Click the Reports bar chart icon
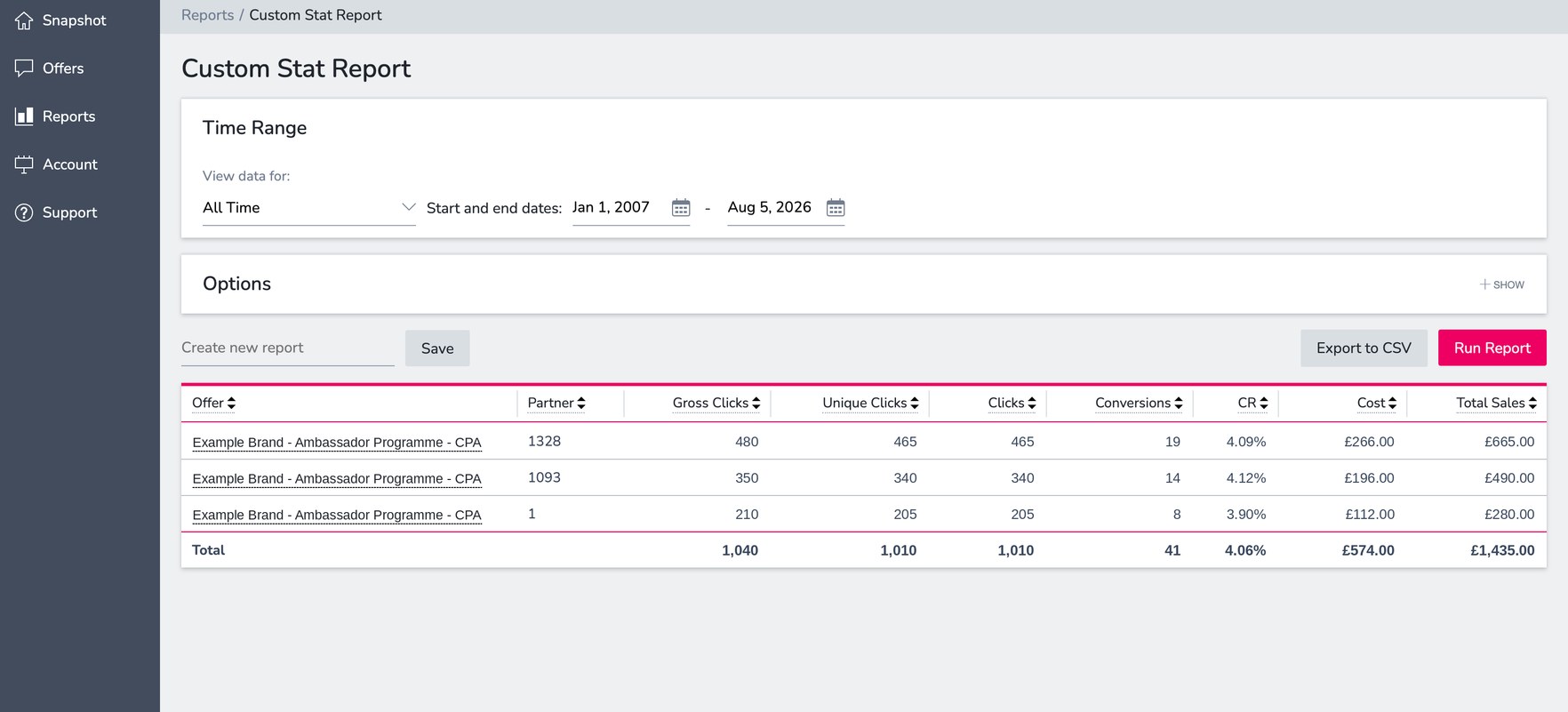1568x712 pixels. pos(24,116)
